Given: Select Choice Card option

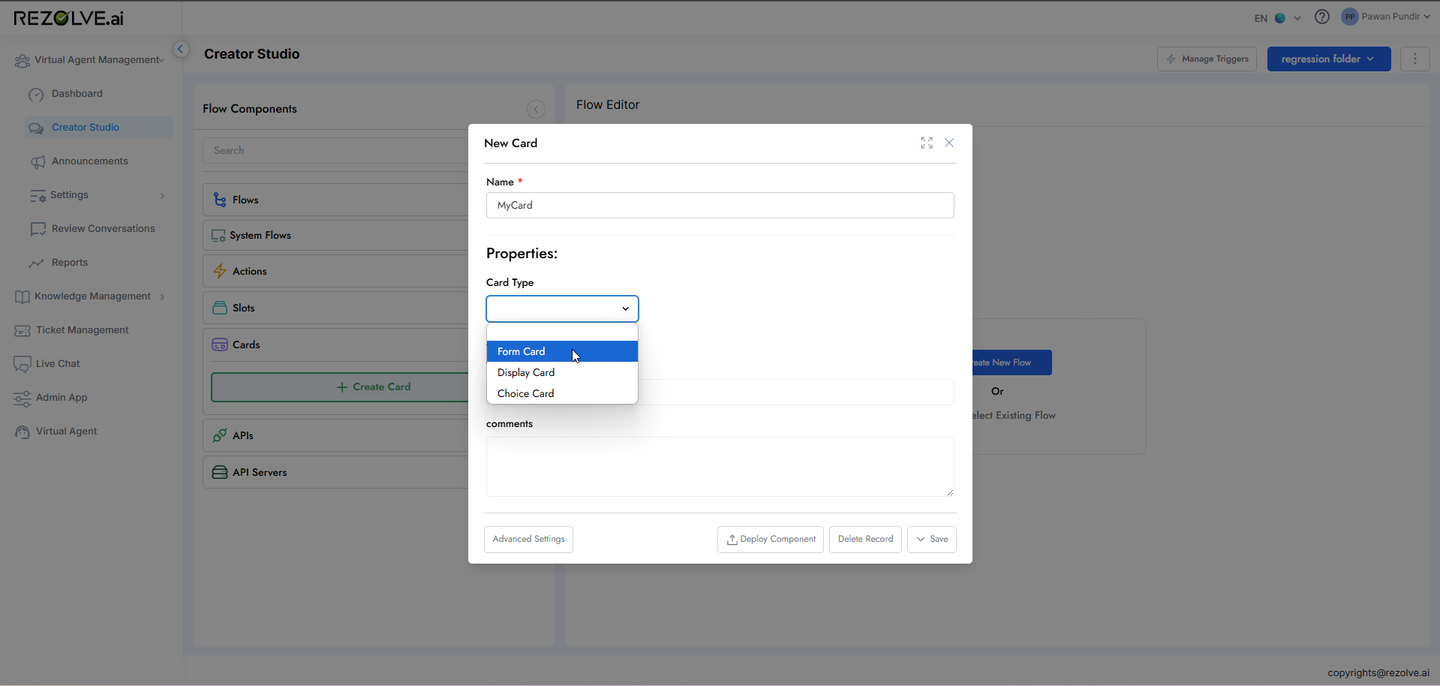Looking at the screenshot, I should (x=562, y=394).
